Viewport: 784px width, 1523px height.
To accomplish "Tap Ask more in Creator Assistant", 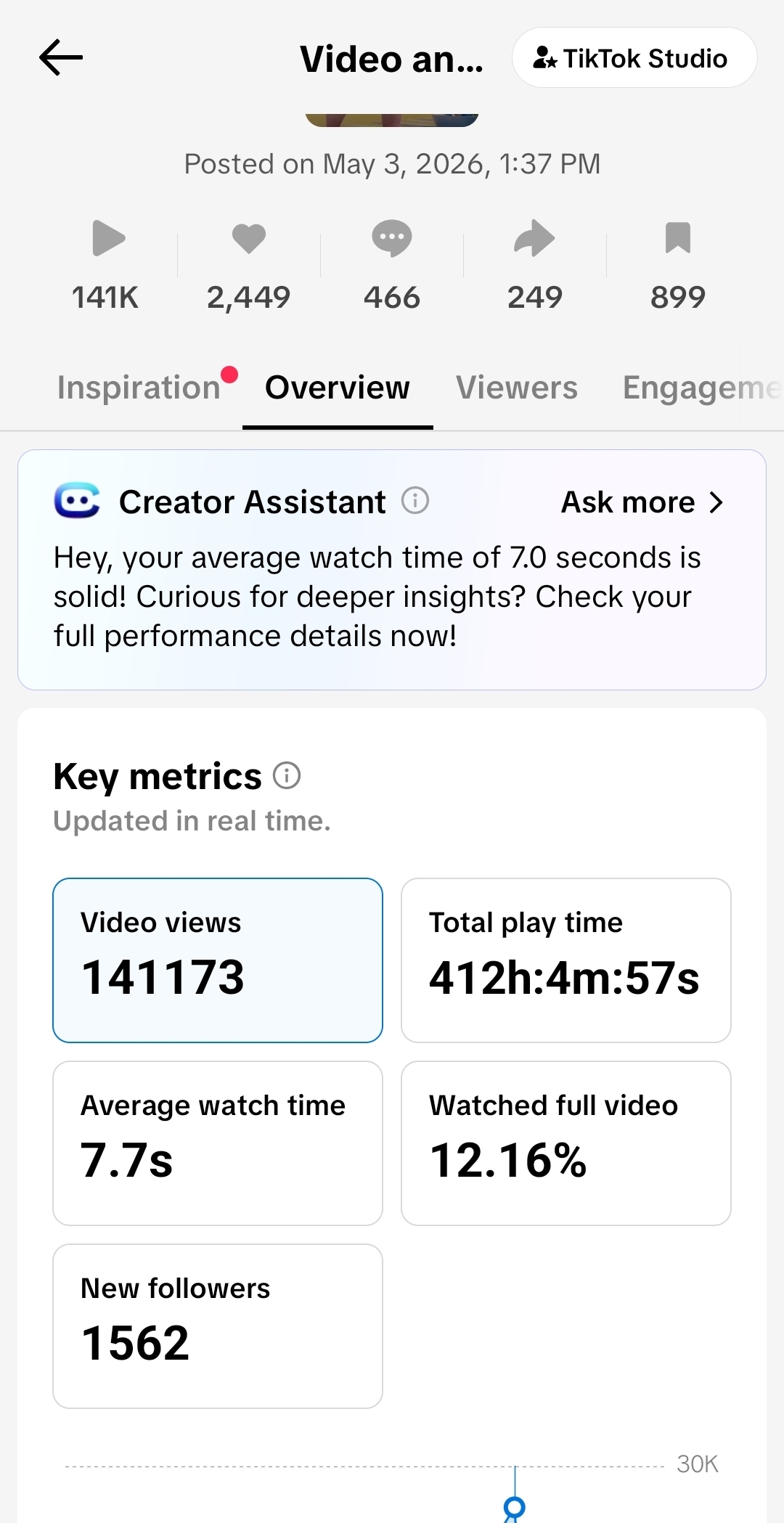I will point(628,502).
